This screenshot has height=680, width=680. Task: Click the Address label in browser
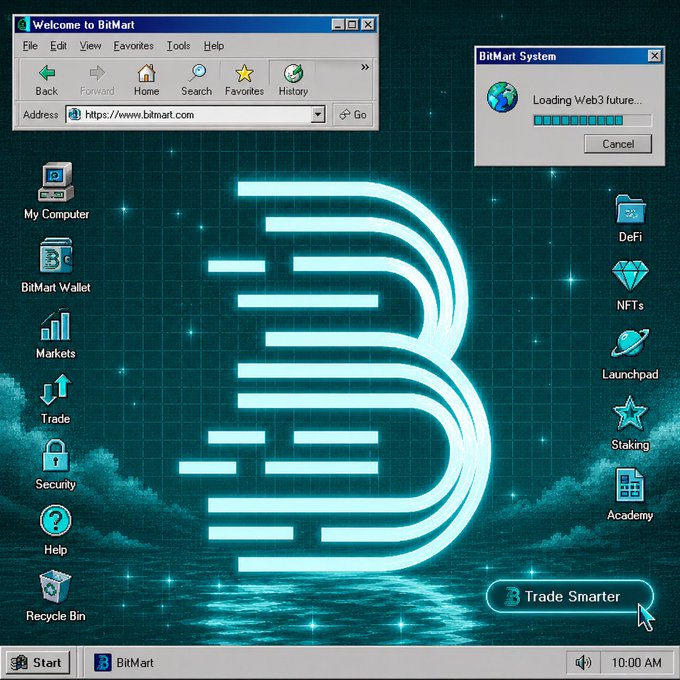(x=40, y=114)
